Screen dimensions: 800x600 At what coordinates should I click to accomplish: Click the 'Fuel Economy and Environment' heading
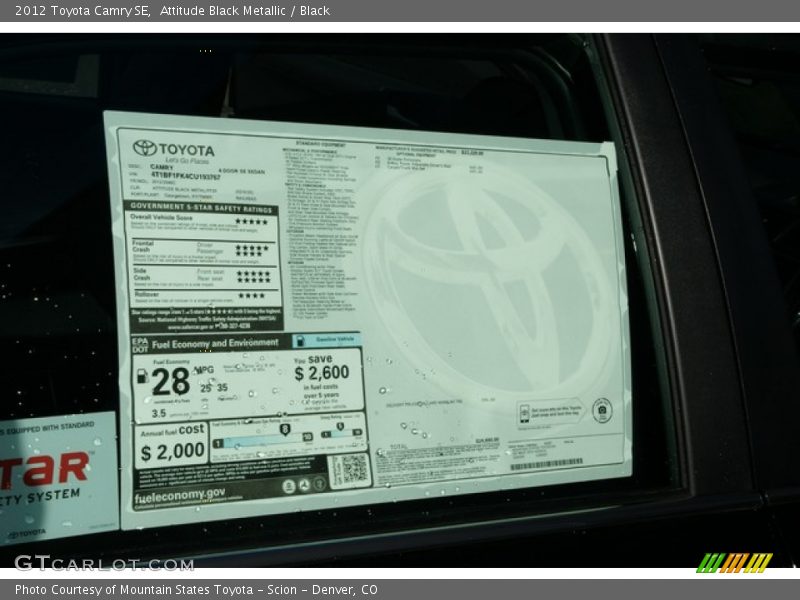tap(215, 343)
